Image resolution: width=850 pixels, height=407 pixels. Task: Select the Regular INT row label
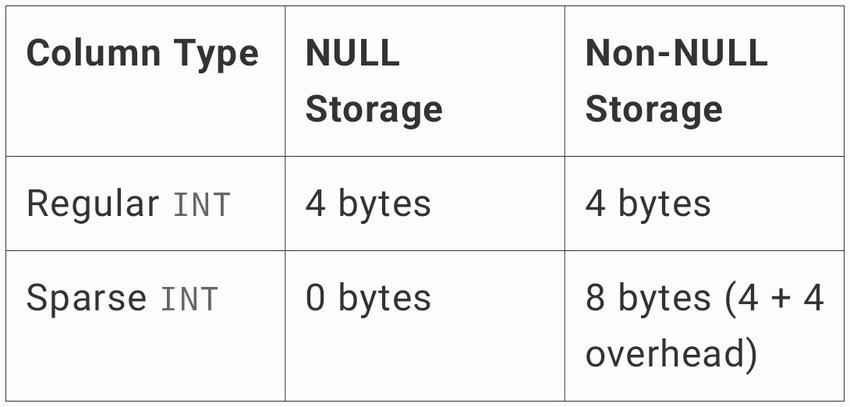click(128, 204)
